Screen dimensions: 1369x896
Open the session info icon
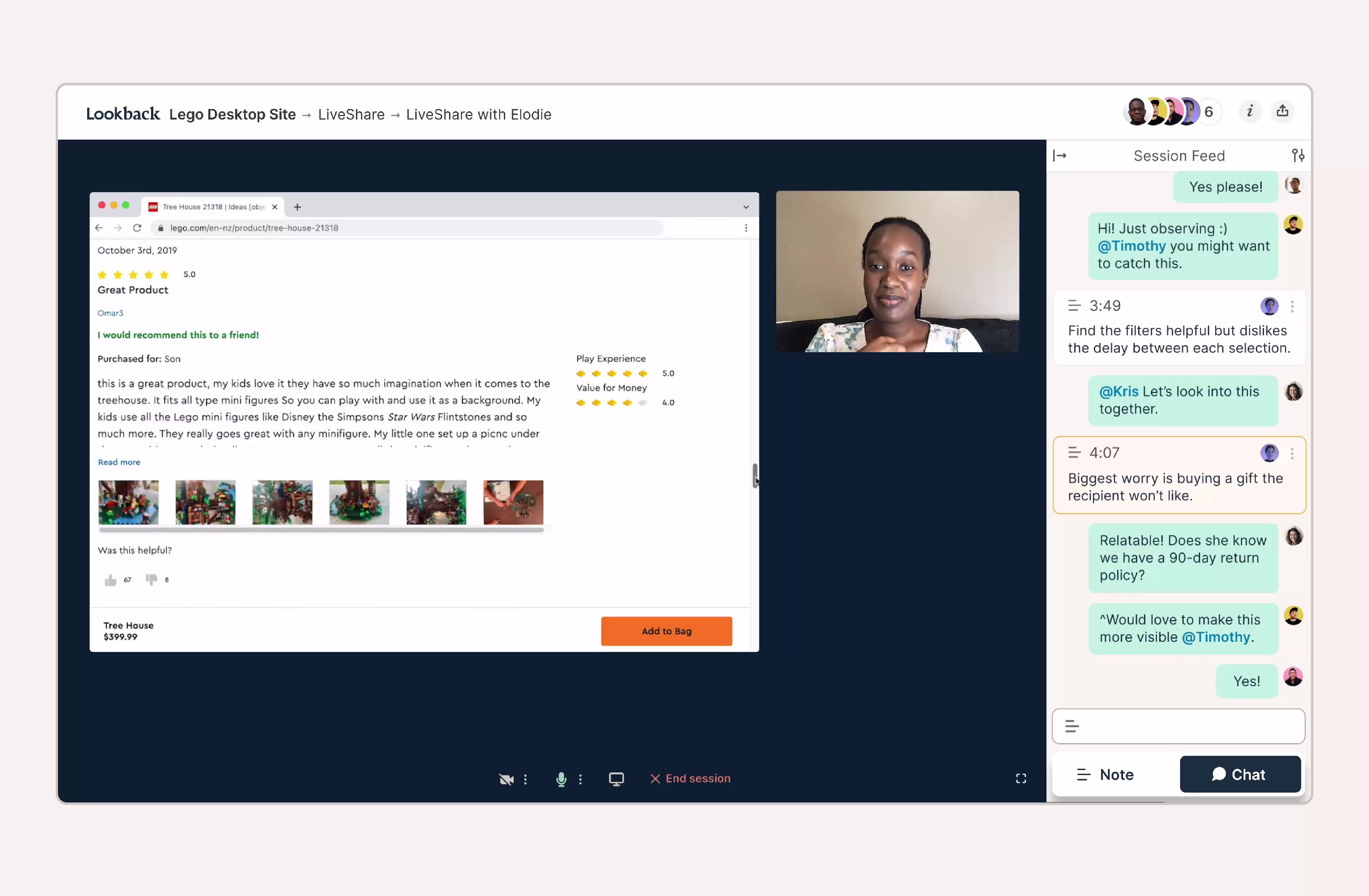1249,111
